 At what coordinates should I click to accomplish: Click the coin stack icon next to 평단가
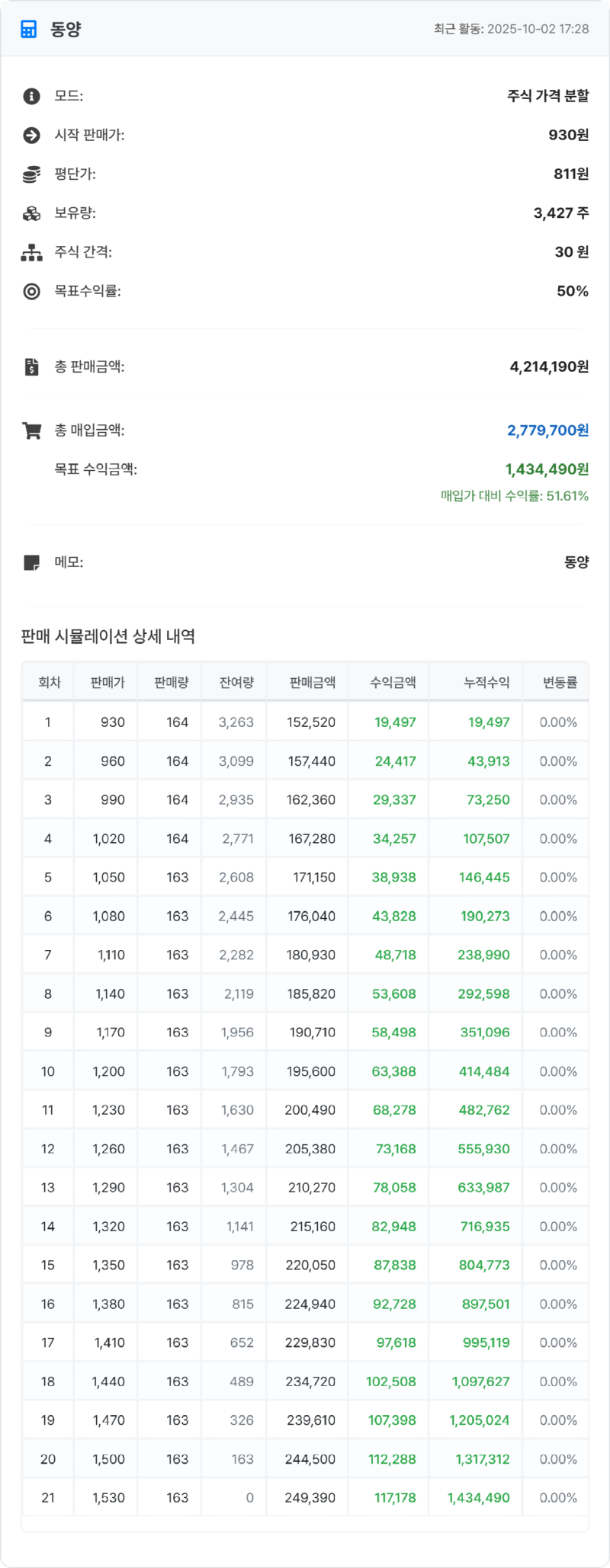point(30,174)
